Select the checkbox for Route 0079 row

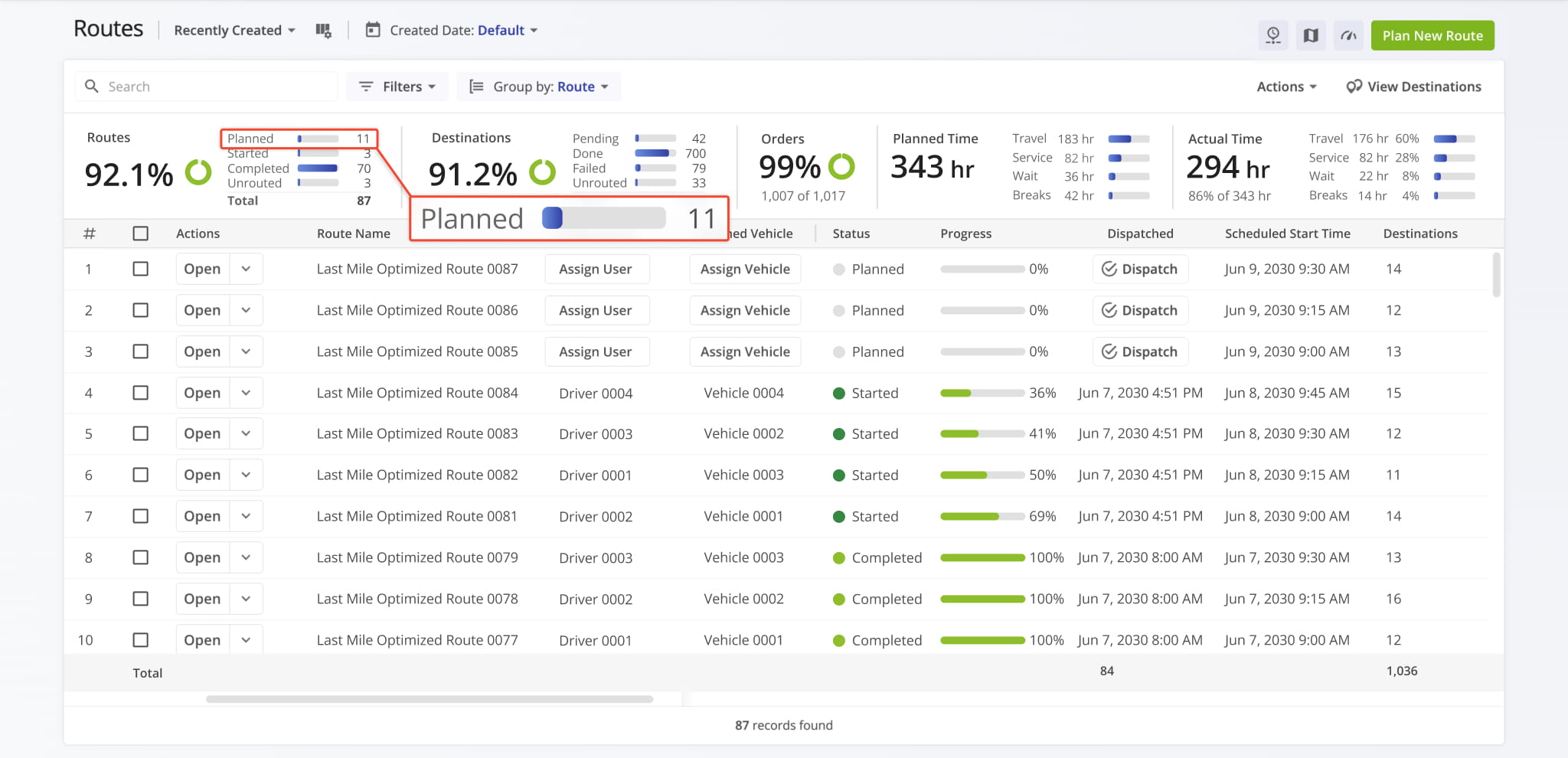[x=141, y=557]
